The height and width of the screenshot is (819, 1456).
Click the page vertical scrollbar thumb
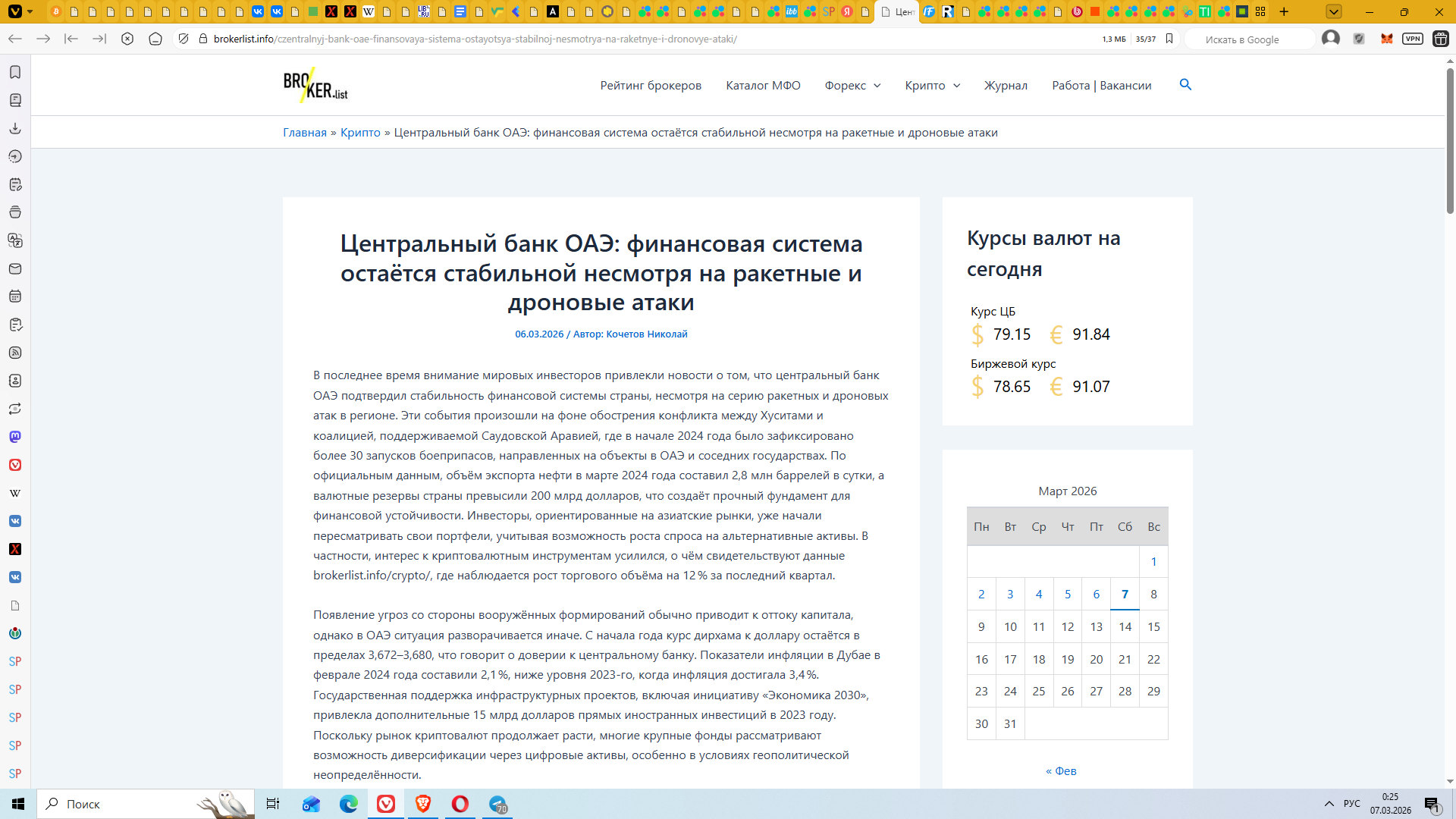pyautogui.click(x=1450, y=140)
